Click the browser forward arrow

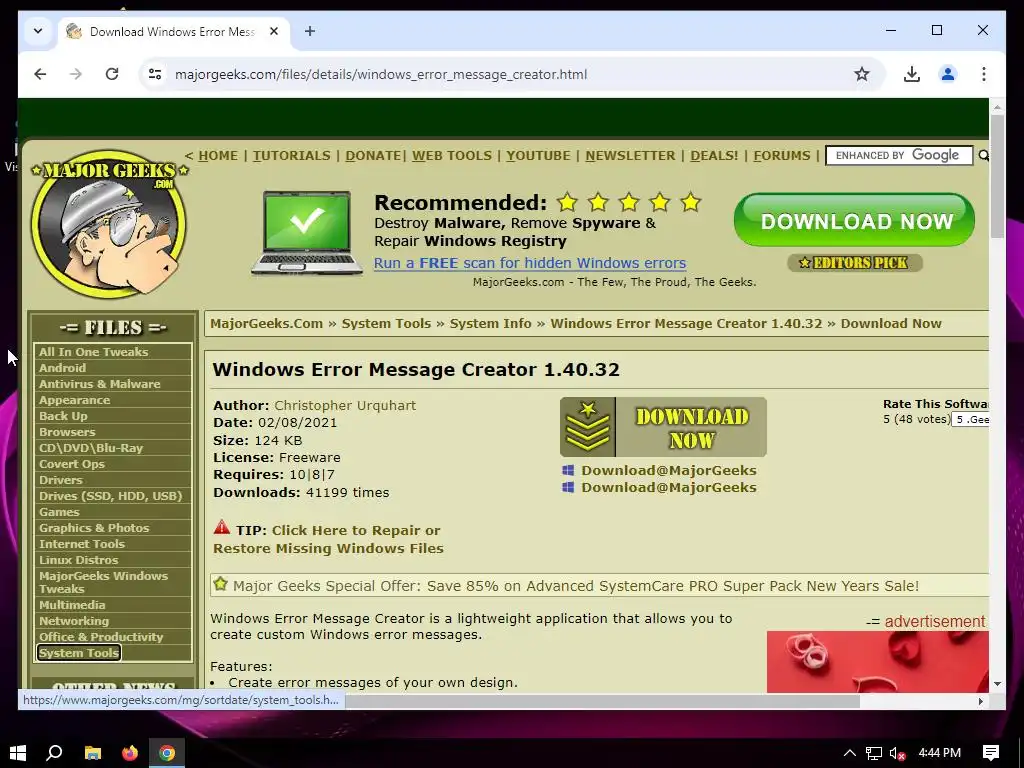[76, 74]
